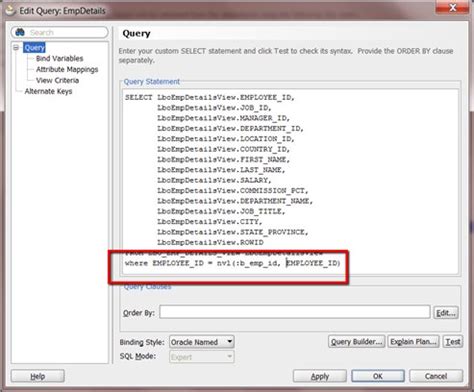
Task: Click the LboEmpDetailsView.DEPARTMENT_NAME line
Action: 235,201
